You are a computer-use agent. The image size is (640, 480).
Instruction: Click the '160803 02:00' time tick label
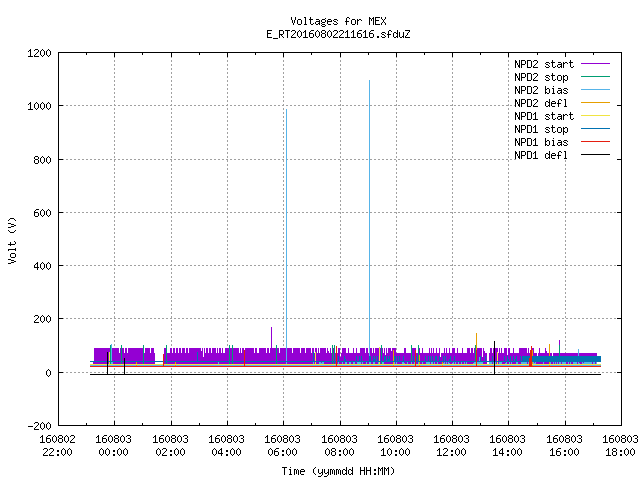170,446
